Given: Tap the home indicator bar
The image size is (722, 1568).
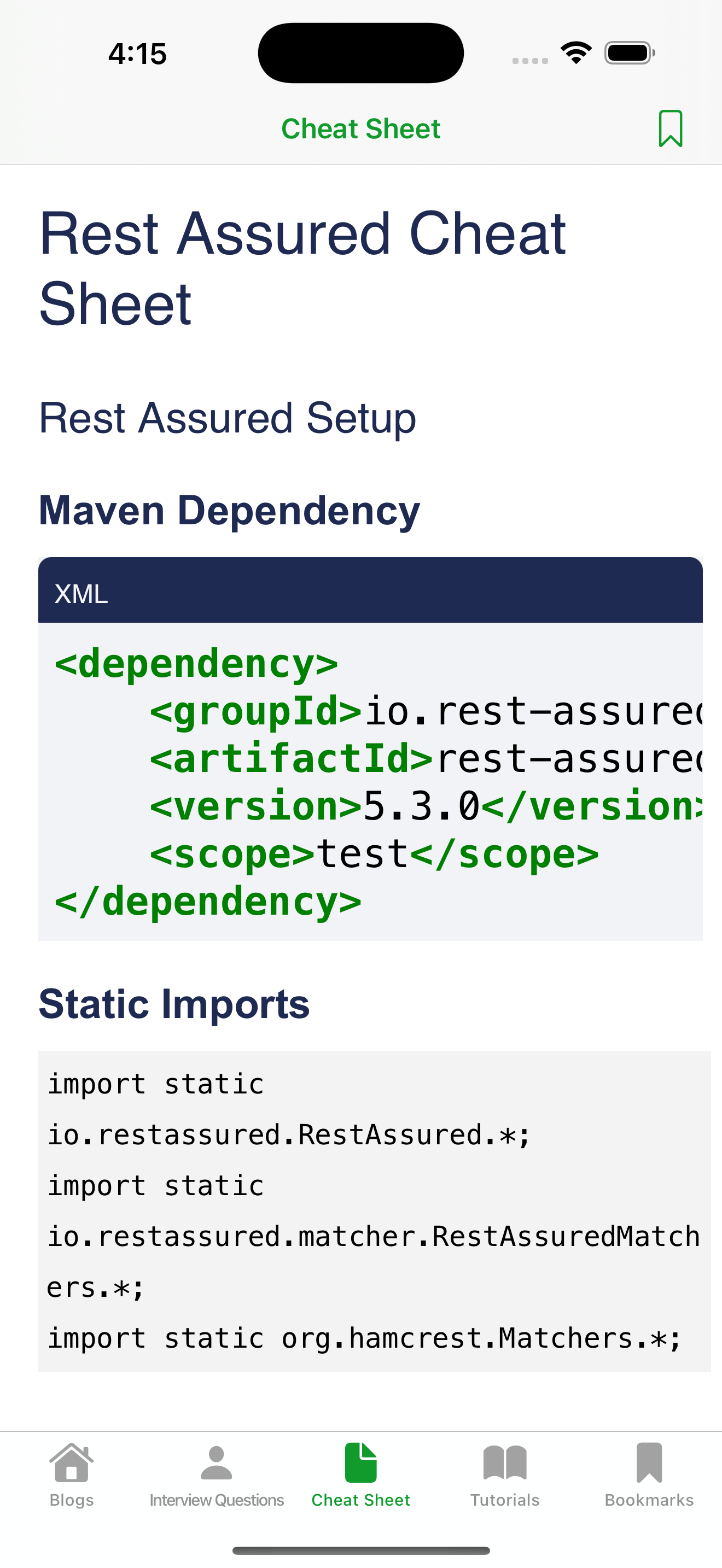Looking at the screenshot, I should click(x=361, y=1551).
